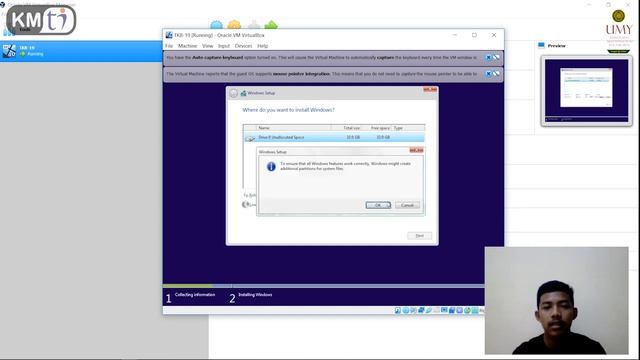The height and width of the screenshot is (360, 640).
Task: Open the Help menu
Action: click(262, 46)
